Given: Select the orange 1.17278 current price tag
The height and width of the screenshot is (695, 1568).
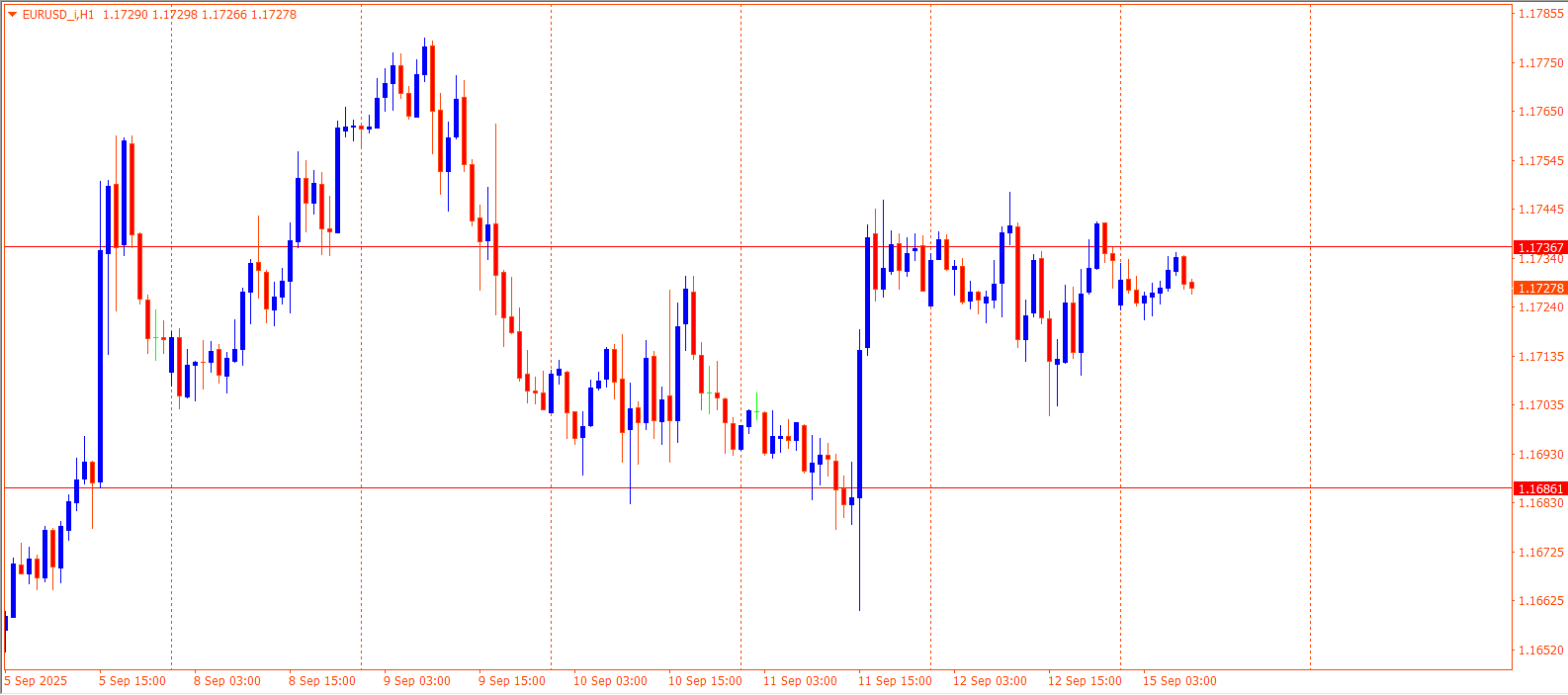Looking at the screenshot, I should pyautogui.click(x=1540, y=288).
